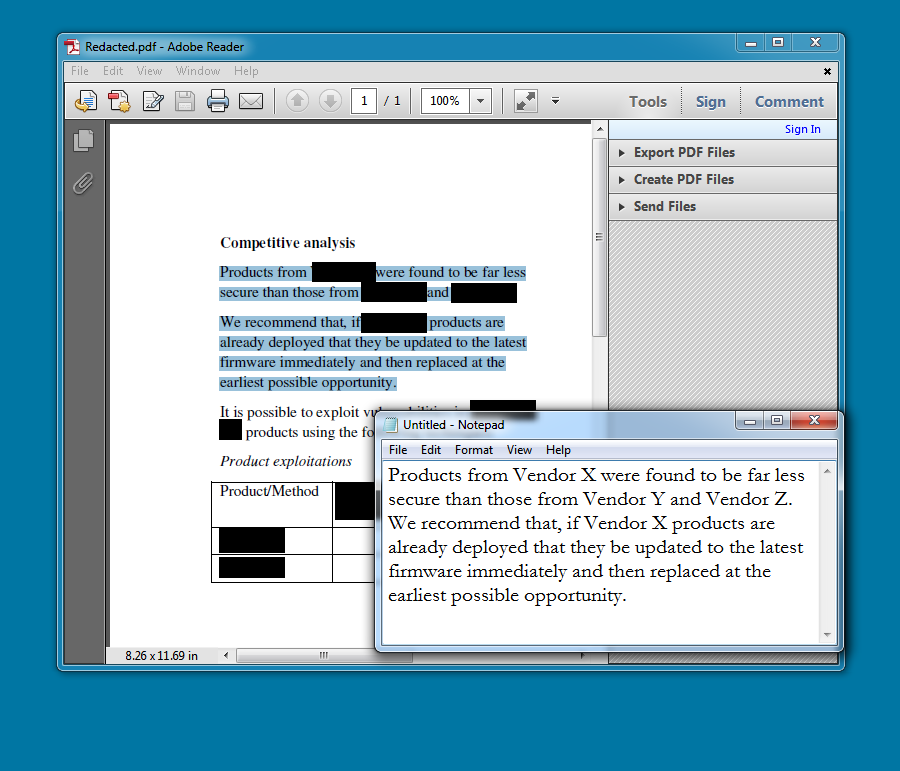Screen dimensions: 900x771
Task: Click Notepad scrollbar down arrow
Action: click(827, 634)
